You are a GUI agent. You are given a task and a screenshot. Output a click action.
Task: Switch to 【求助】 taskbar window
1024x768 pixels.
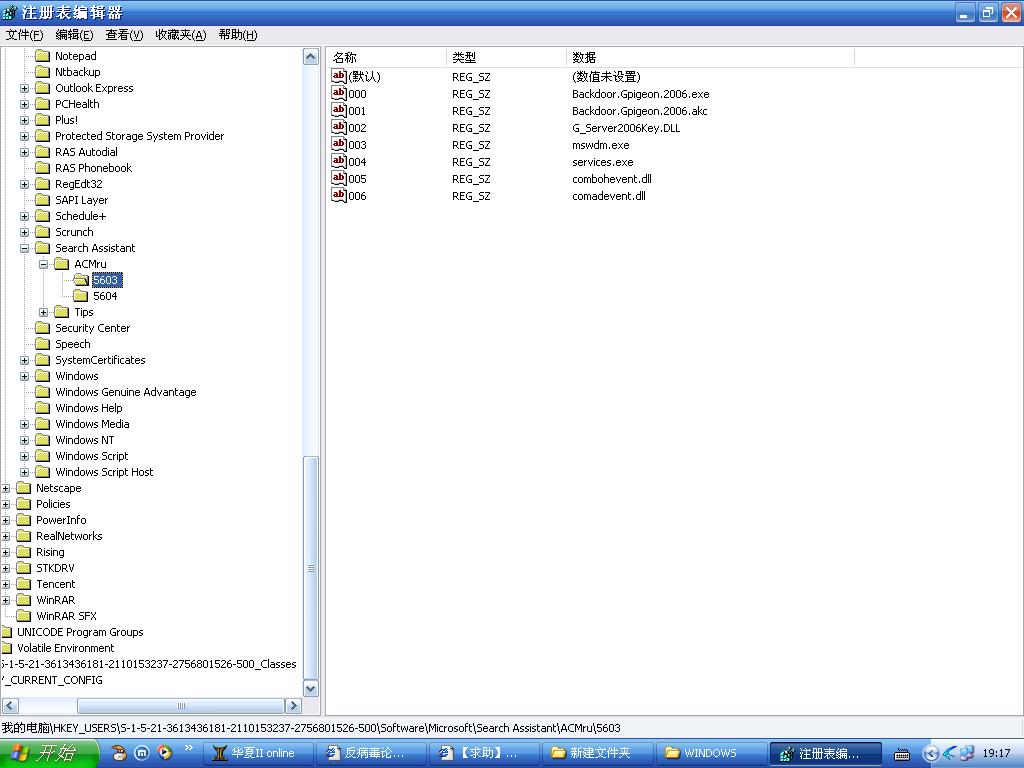point(485,753)
